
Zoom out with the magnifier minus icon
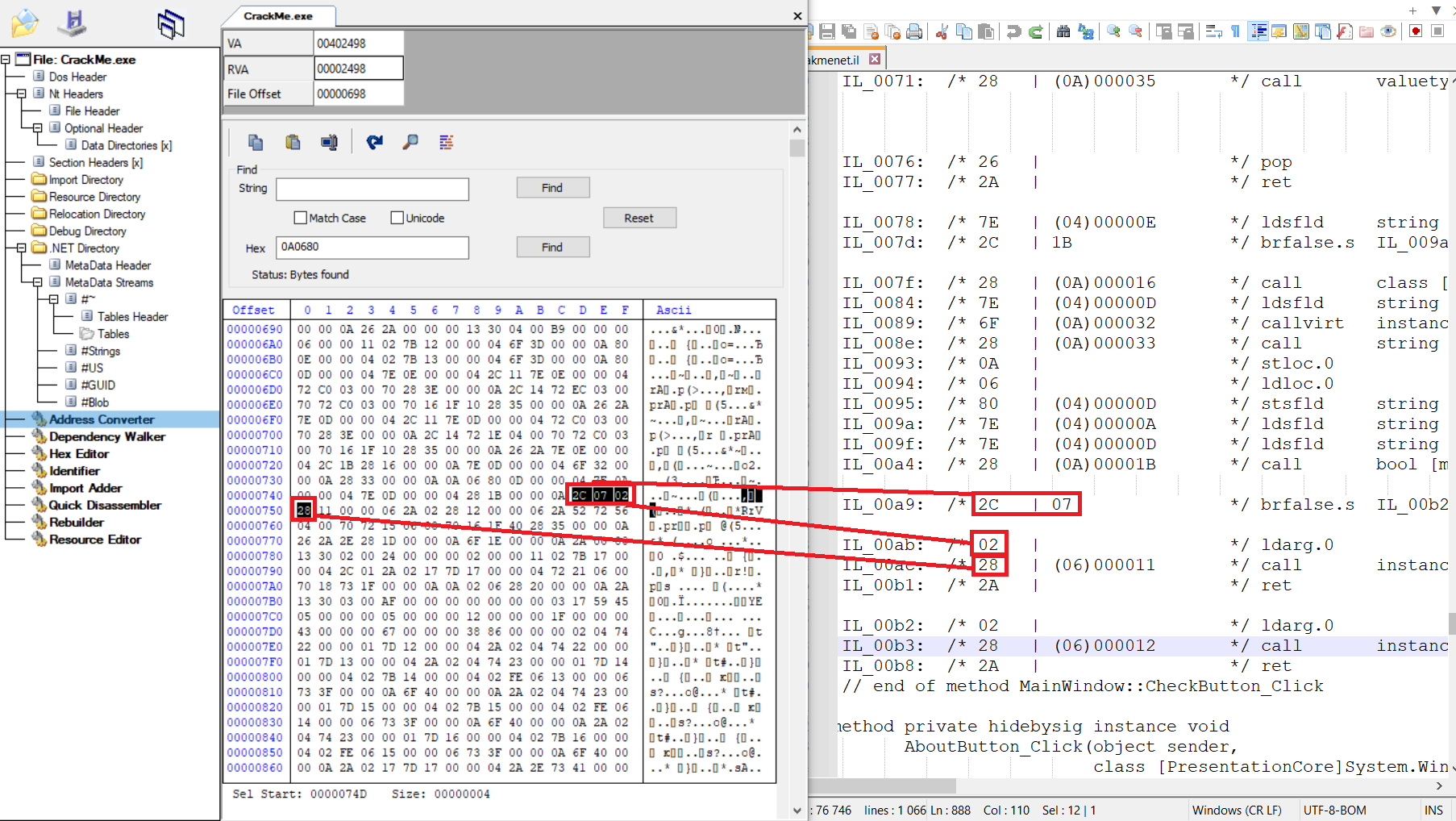point(1135,31)
